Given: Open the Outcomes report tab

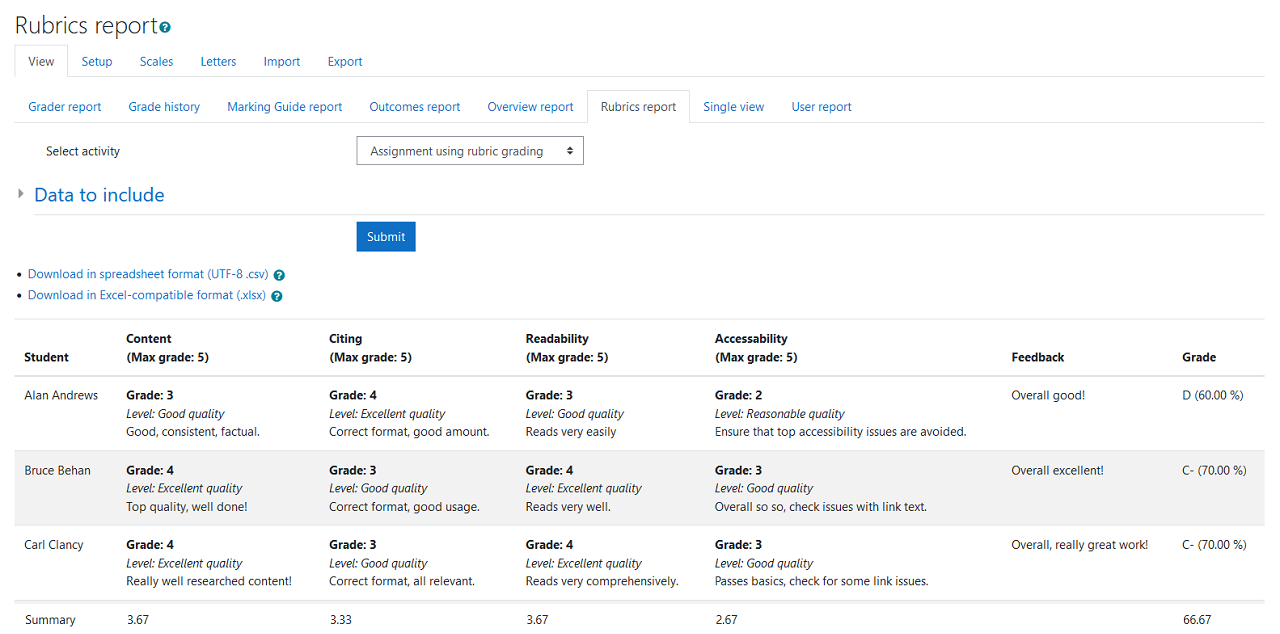Looking at the screenshot, I should [x=414, y=106].
